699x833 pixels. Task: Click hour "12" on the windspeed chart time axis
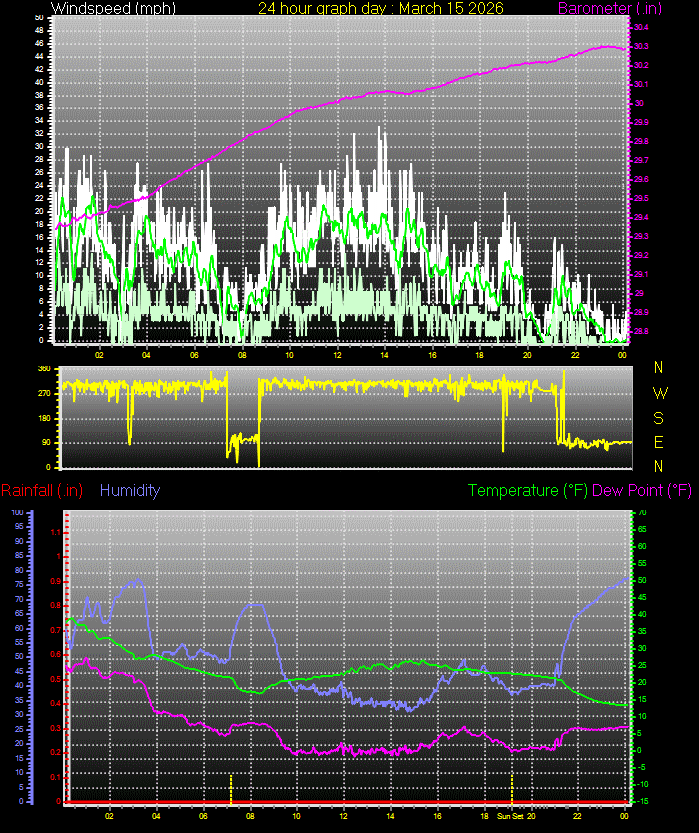tap(338, 355)
